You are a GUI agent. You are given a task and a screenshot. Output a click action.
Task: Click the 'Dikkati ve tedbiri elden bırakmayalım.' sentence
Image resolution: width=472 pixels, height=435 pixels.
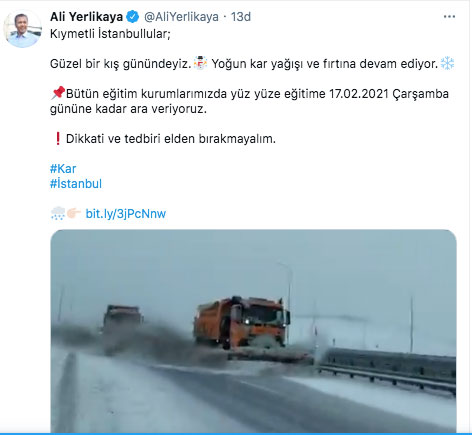pyautogui.click(x=171, y=139)
